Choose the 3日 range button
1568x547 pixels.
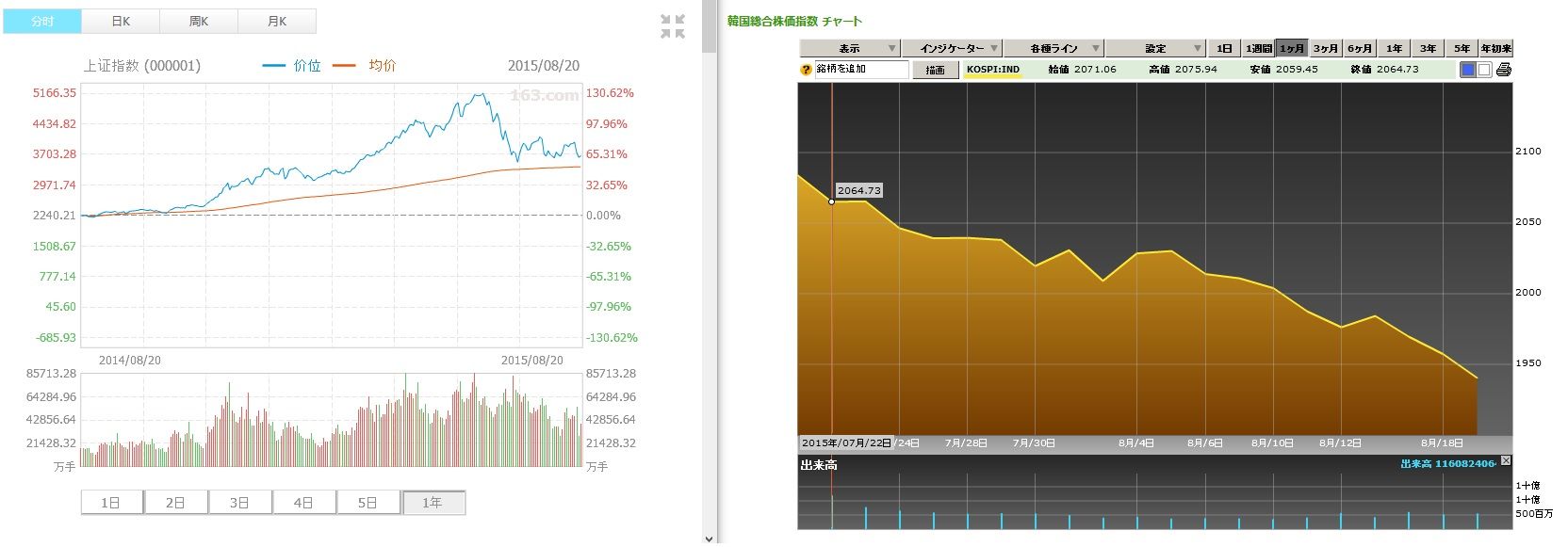(x=239, y=503)
